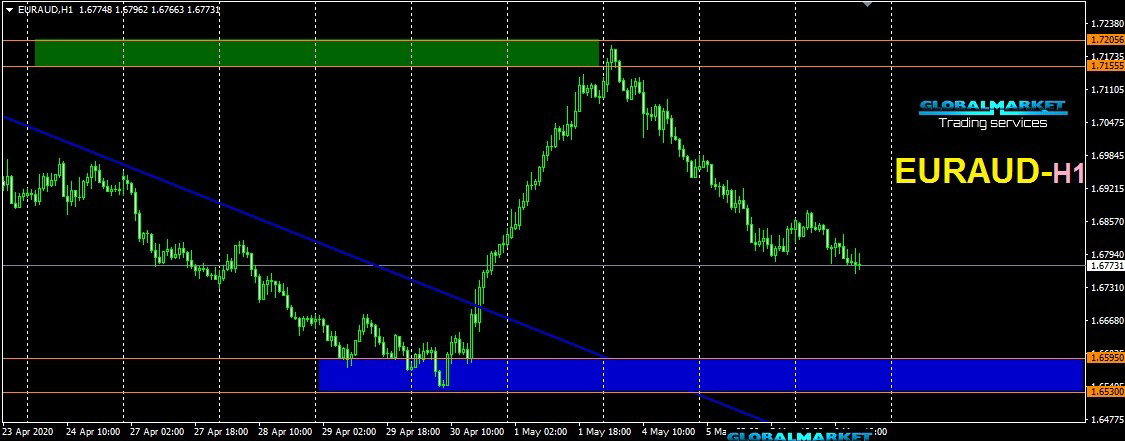Click the 1 May 02:00 time label
The width and height of the screenshot is (1125, 441).
click(x=540, y=432)
